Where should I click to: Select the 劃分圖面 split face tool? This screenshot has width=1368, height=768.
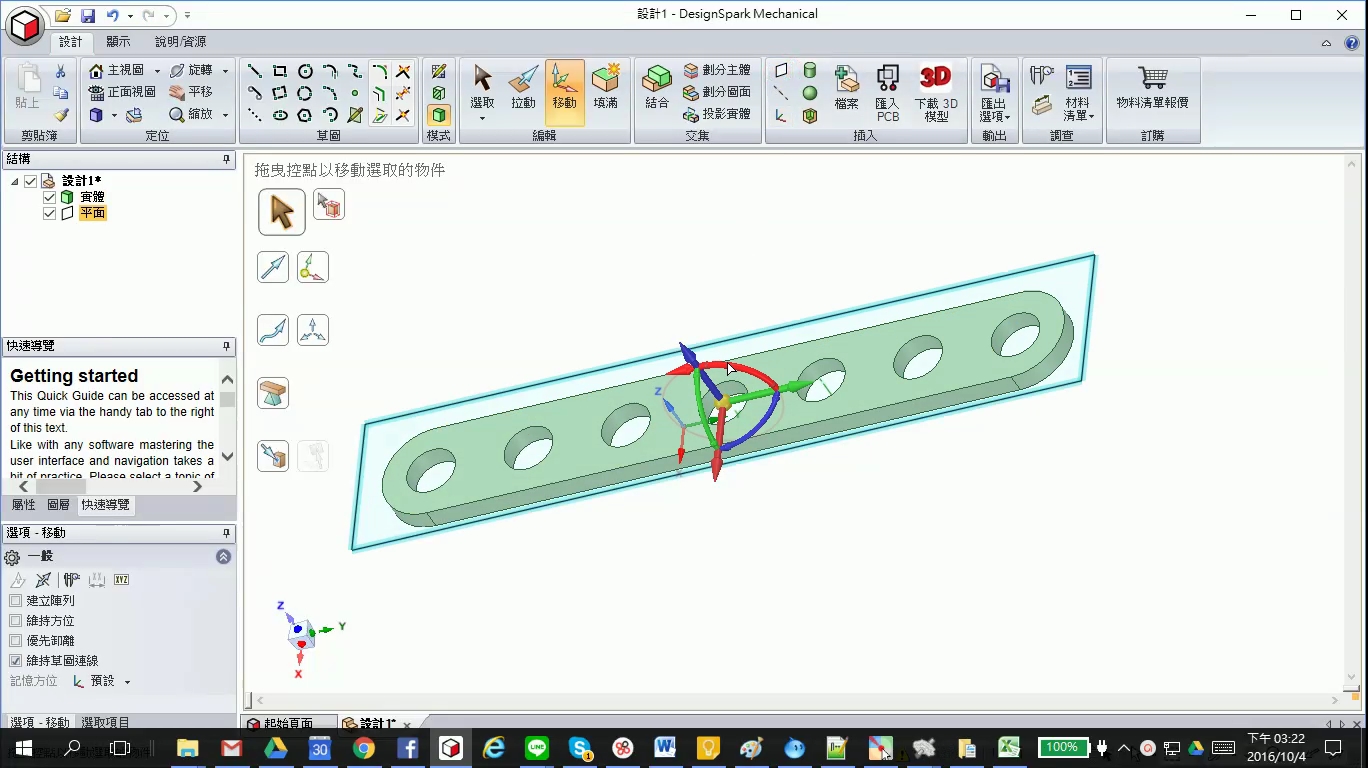pos(717,92)
